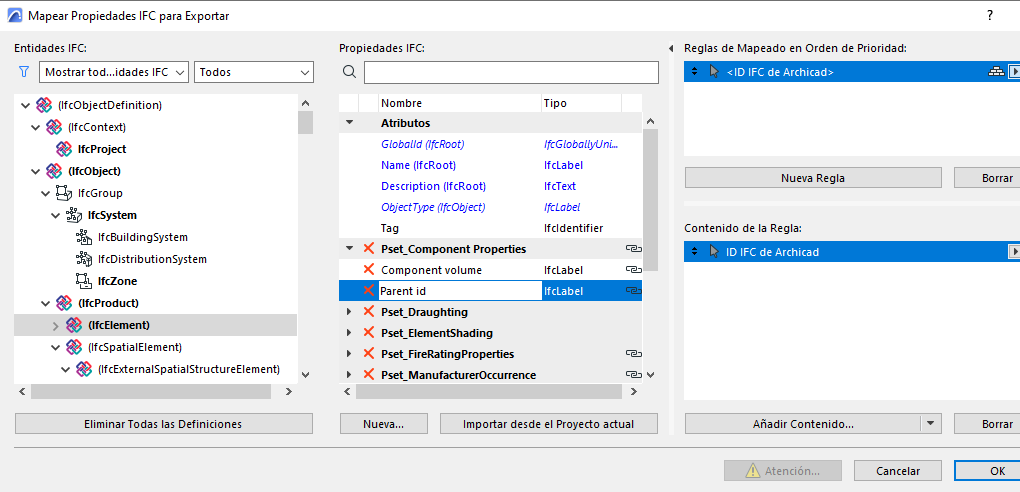Expand the (IfcElement) tree node

(55, 325)
